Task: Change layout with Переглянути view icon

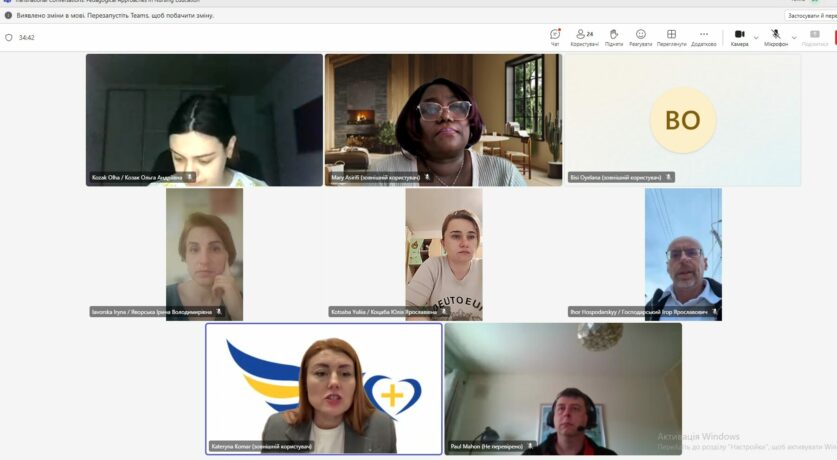Action: [671, 35]
